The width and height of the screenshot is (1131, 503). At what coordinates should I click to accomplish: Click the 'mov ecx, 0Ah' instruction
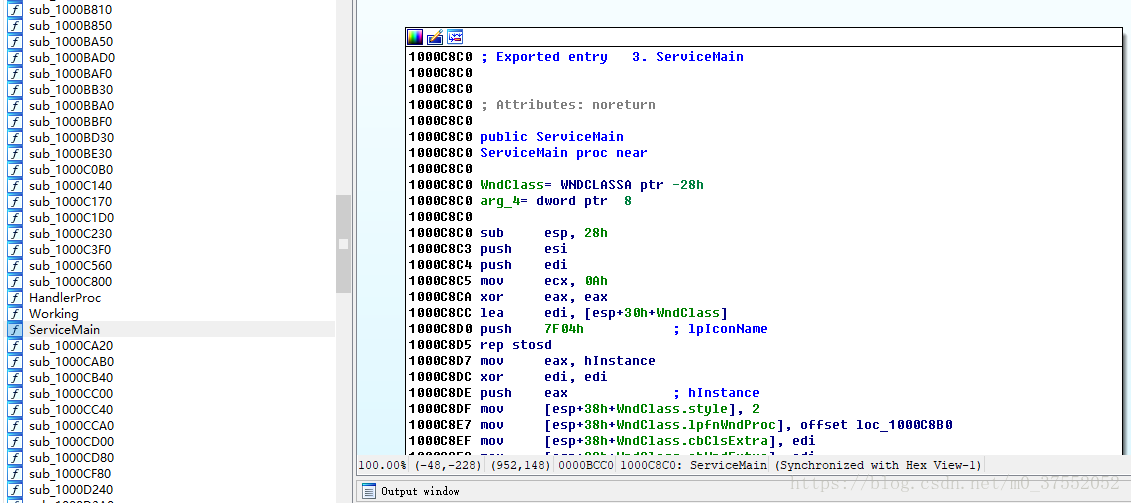pyautogui.click(x=544, y=281)
